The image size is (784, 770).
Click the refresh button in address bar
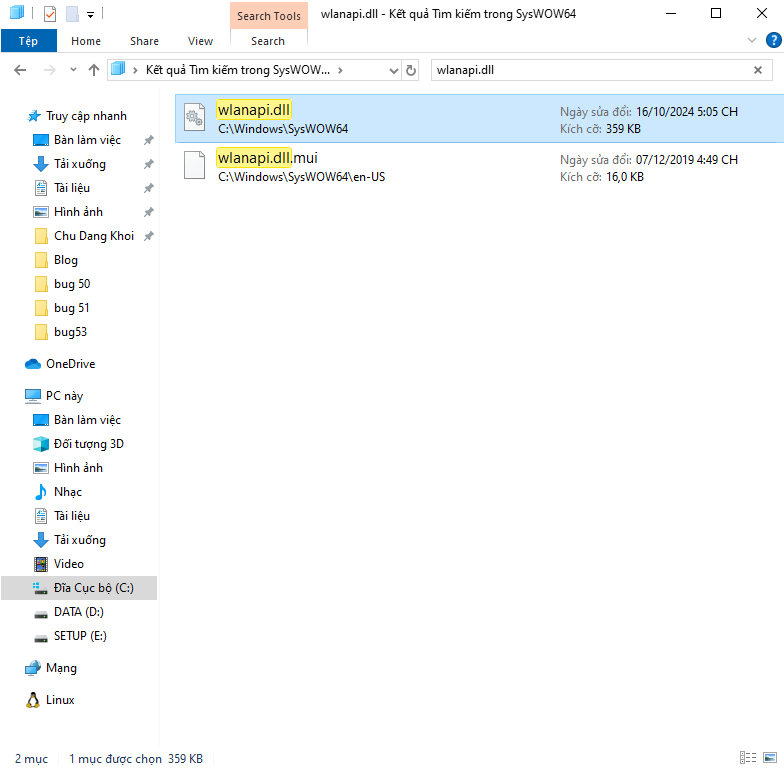[411, 71]
